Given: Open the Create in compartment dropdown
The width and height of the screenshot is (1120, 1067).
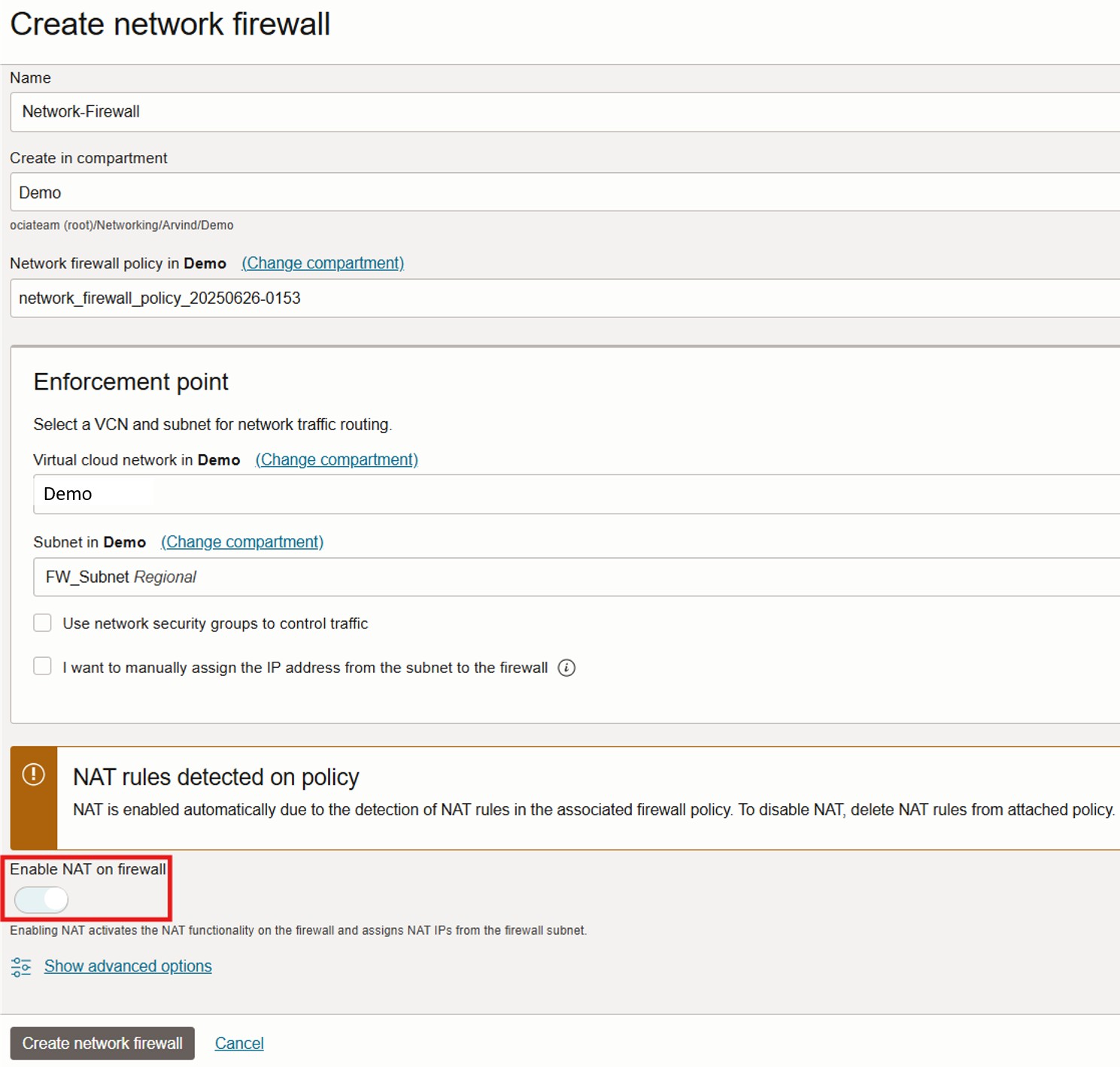Looking at the screenshot, I should (564, 192).
